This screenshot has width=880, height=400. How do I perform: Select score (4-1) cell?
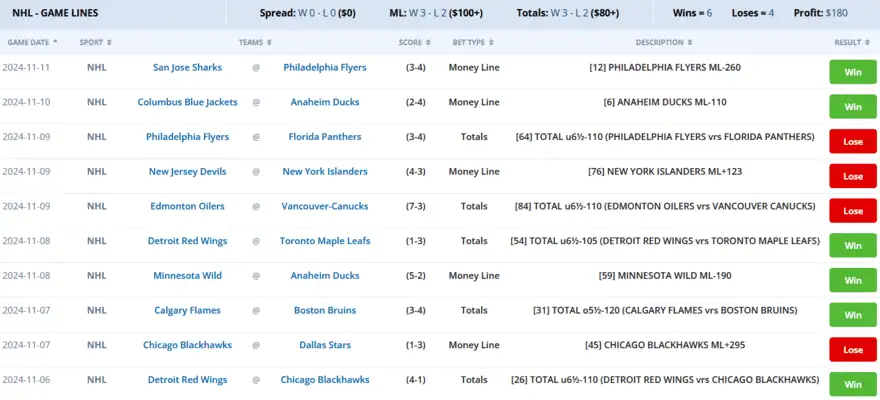coord(415,380)
